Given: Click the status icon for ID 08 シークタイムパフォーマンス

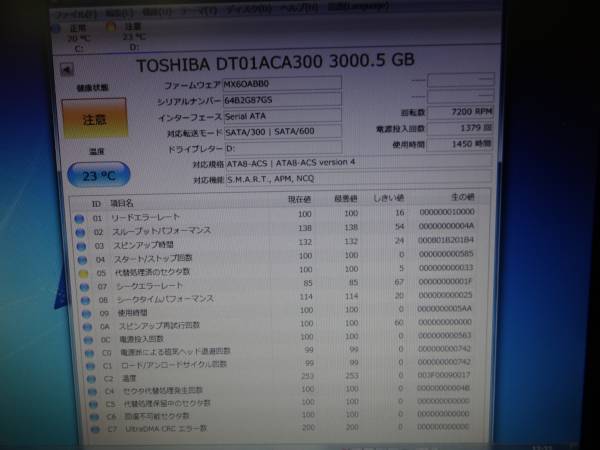Looking at the screenshot, I should [x=85, y=300].
